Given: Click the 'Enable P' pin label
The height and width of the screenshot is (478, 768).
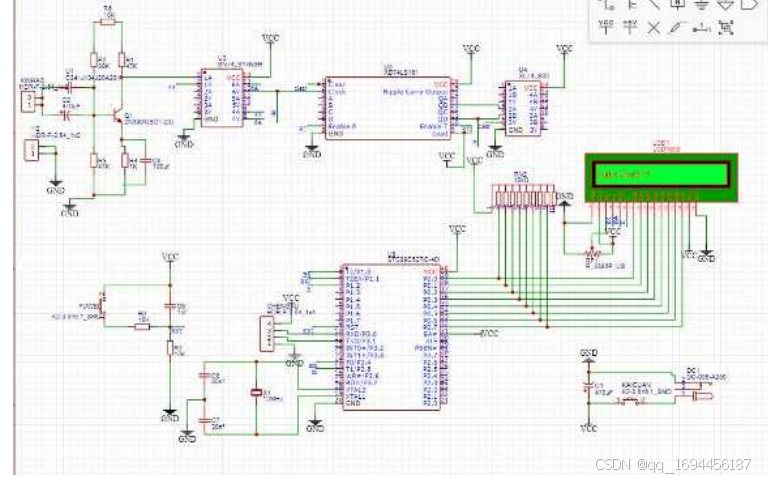Looking at the screenshot, I should point(342,126).
